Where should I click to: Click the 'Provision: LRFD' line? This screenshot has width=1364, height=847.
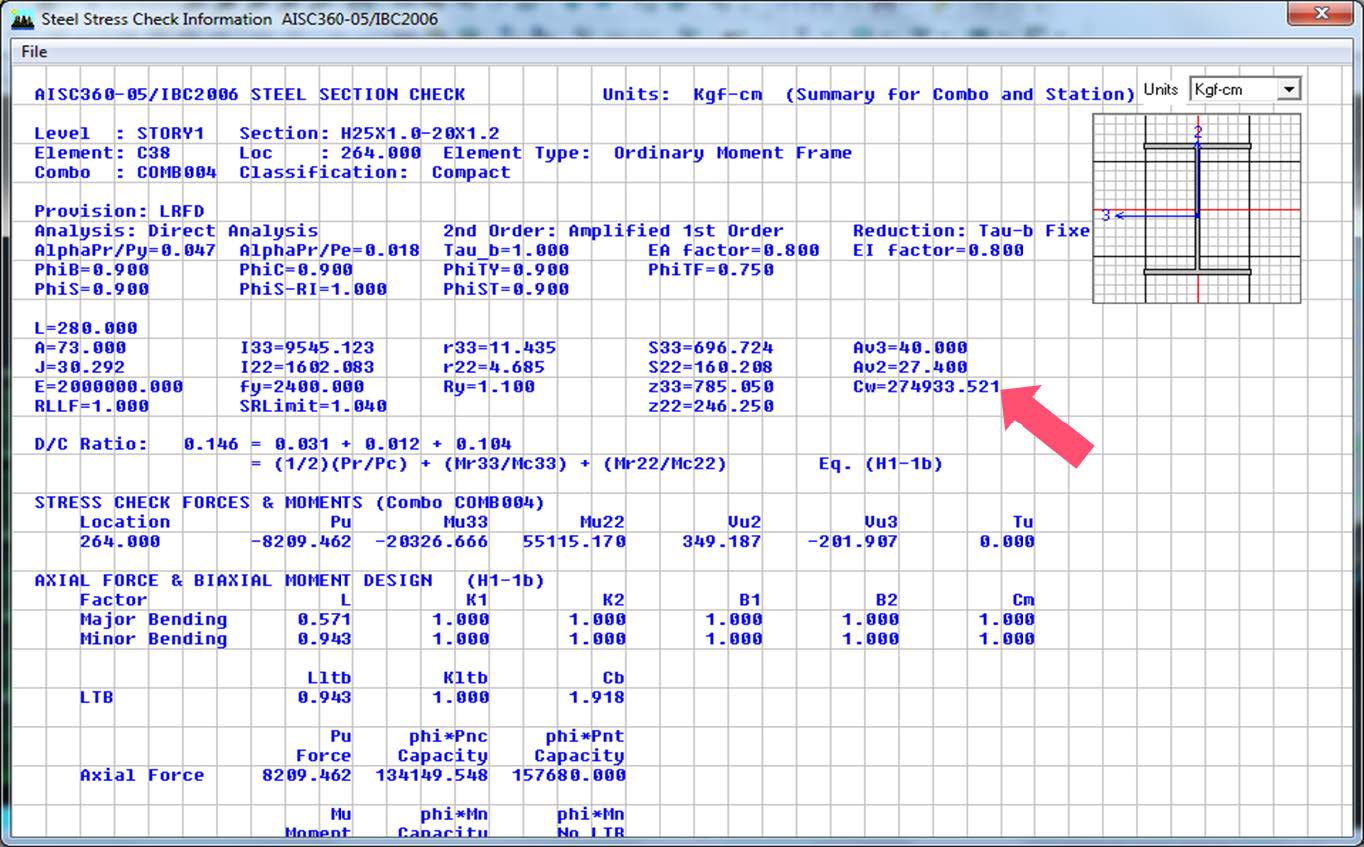(x=119, y=211)
